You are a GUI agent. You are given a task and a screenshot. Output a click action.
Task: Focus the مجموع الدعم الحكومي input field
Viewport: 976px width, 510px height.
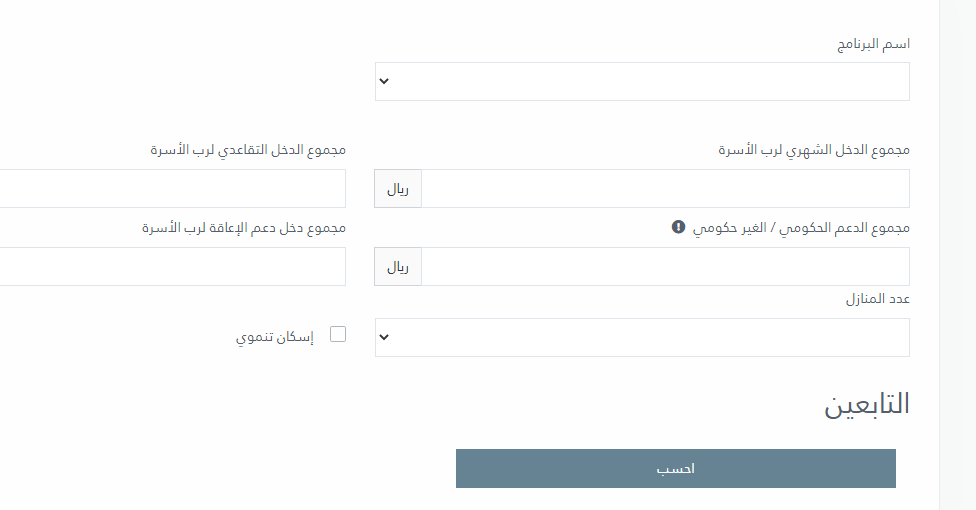pos(665,267)
